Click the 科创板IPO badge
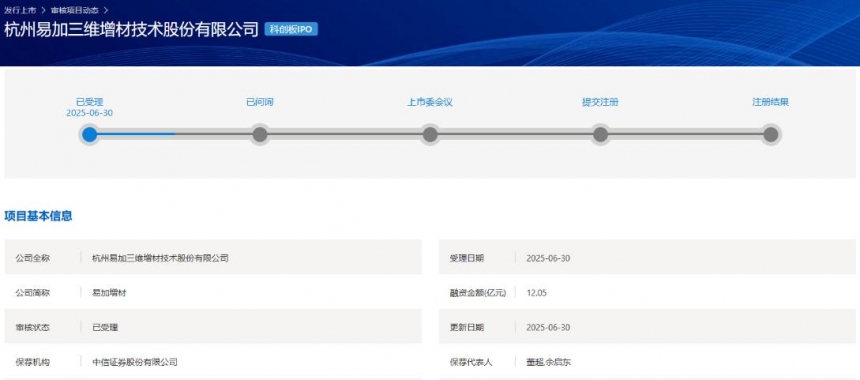The height and width of the screenshot is (380, 860). pos(291,30)
